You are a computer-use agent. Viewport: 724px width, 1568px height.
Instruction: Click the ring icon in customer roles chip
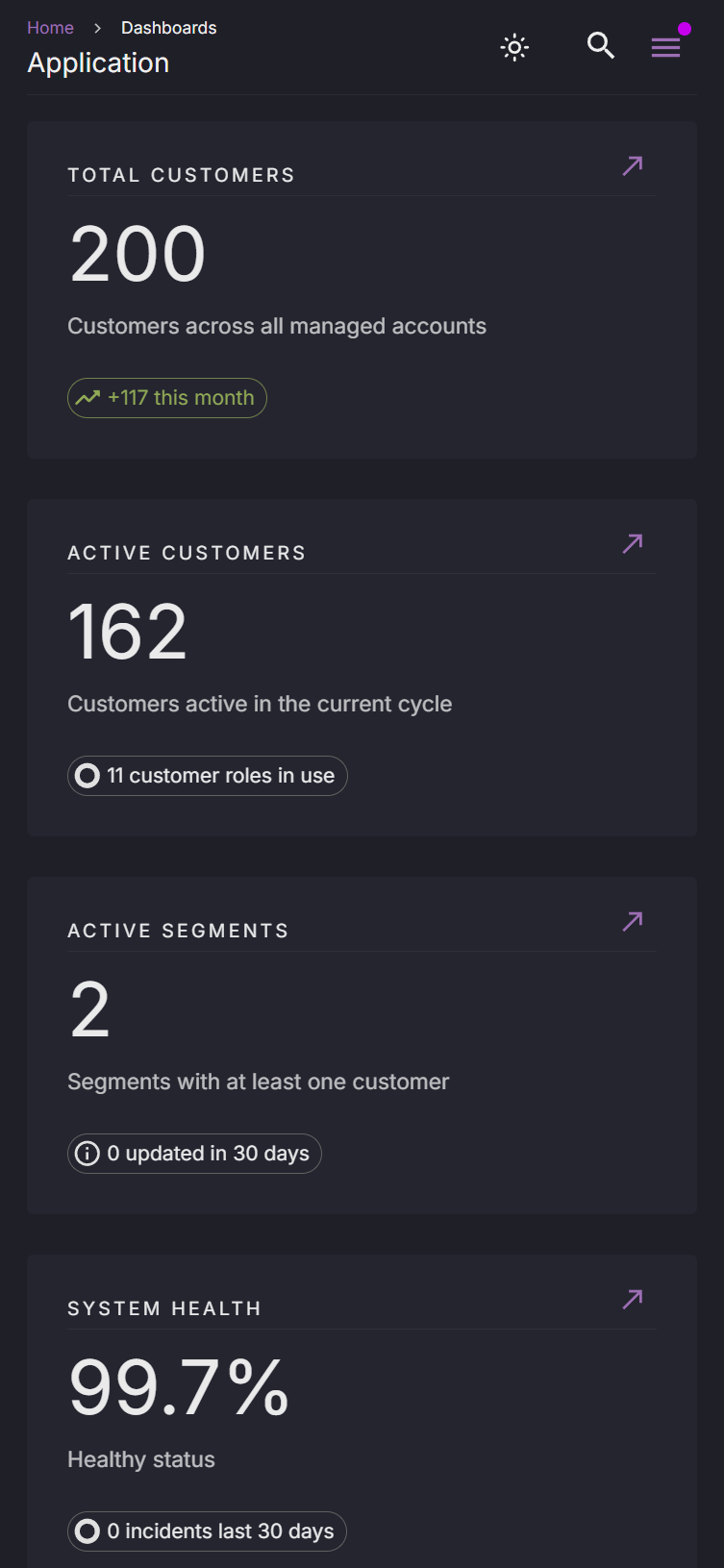87,776
